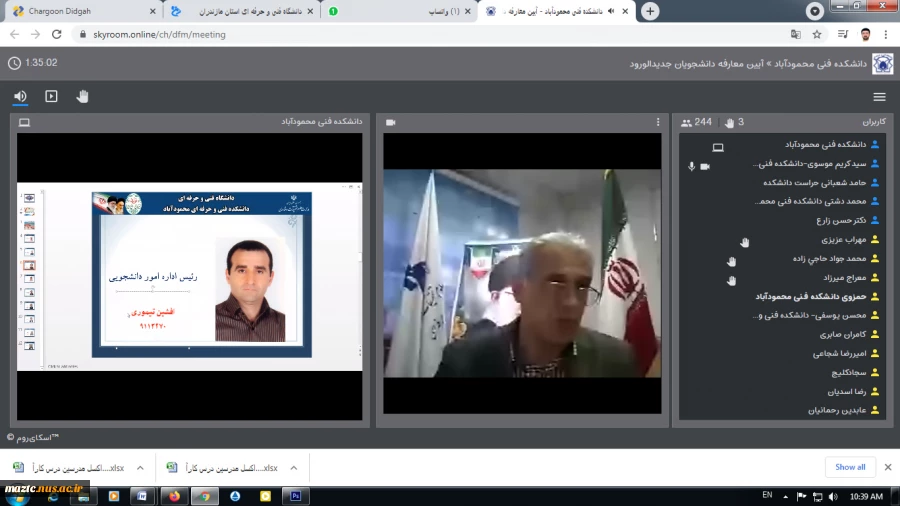The image size is (900, 506).
Task: Click the EN language indicator in tray
Action: tap(767, 495)
